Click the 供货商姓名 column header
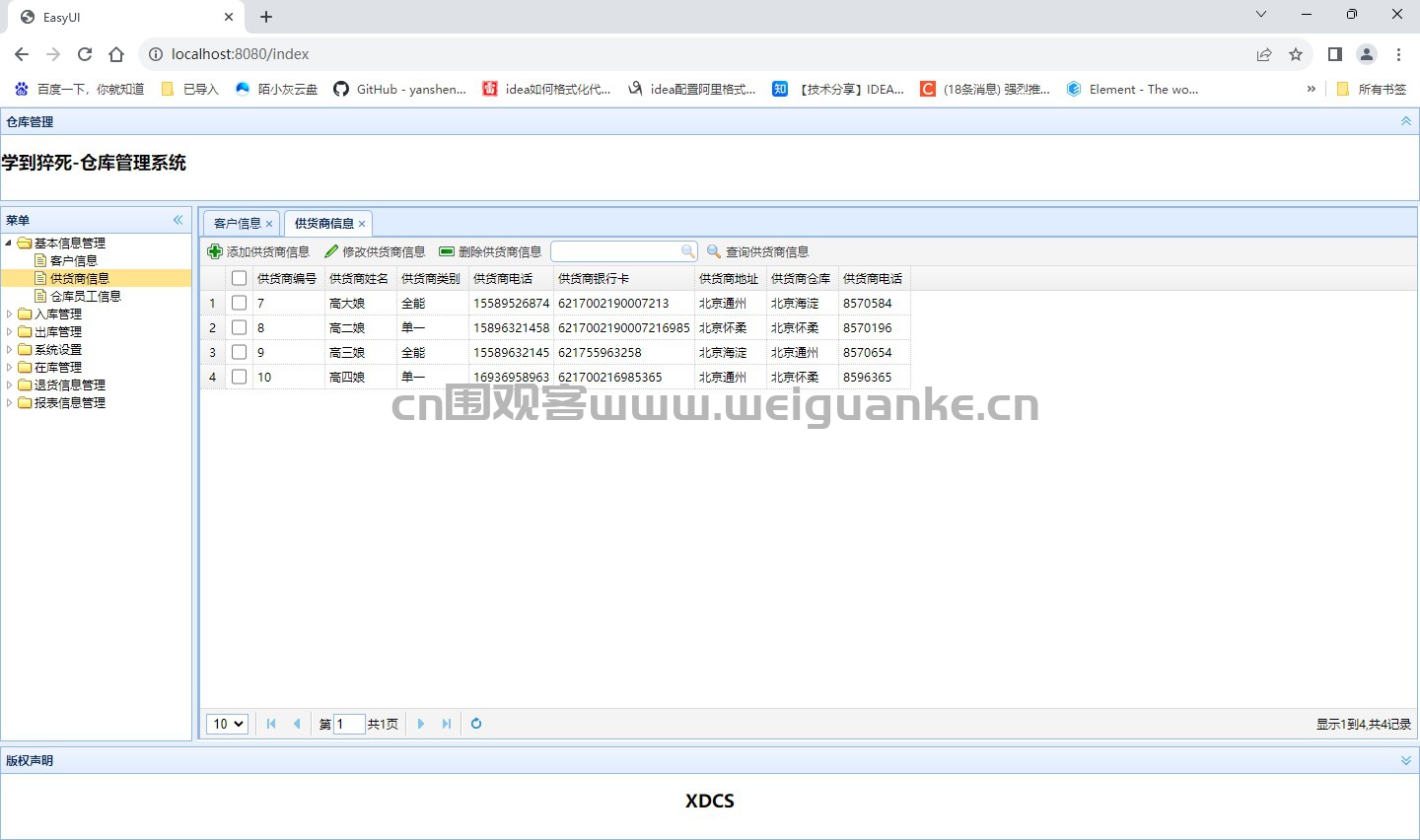 click(x=359, y=278)
